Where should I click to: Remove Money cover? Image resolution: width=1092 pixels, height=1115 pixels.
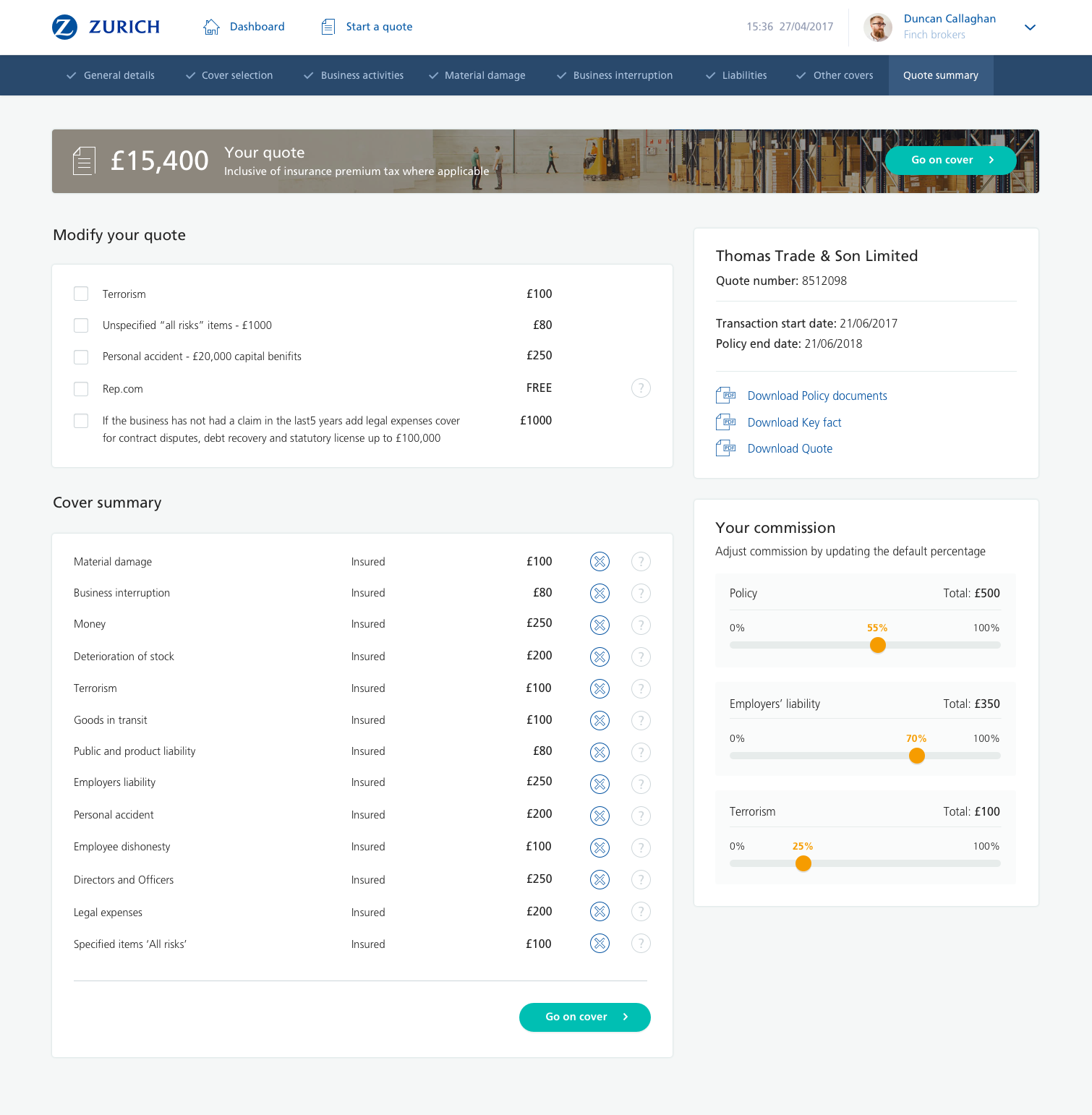(x=600, y=625)
